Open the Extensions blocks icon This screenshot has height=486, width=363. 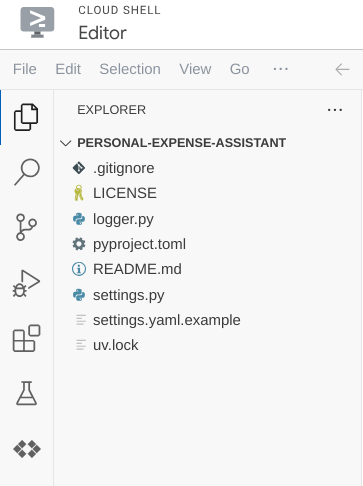pos(26,338)
